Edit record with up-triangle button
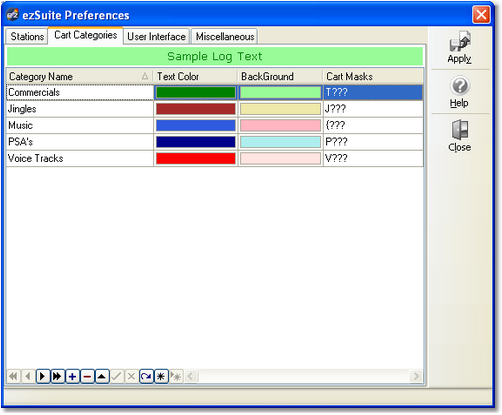 click(x=102, y=377)
